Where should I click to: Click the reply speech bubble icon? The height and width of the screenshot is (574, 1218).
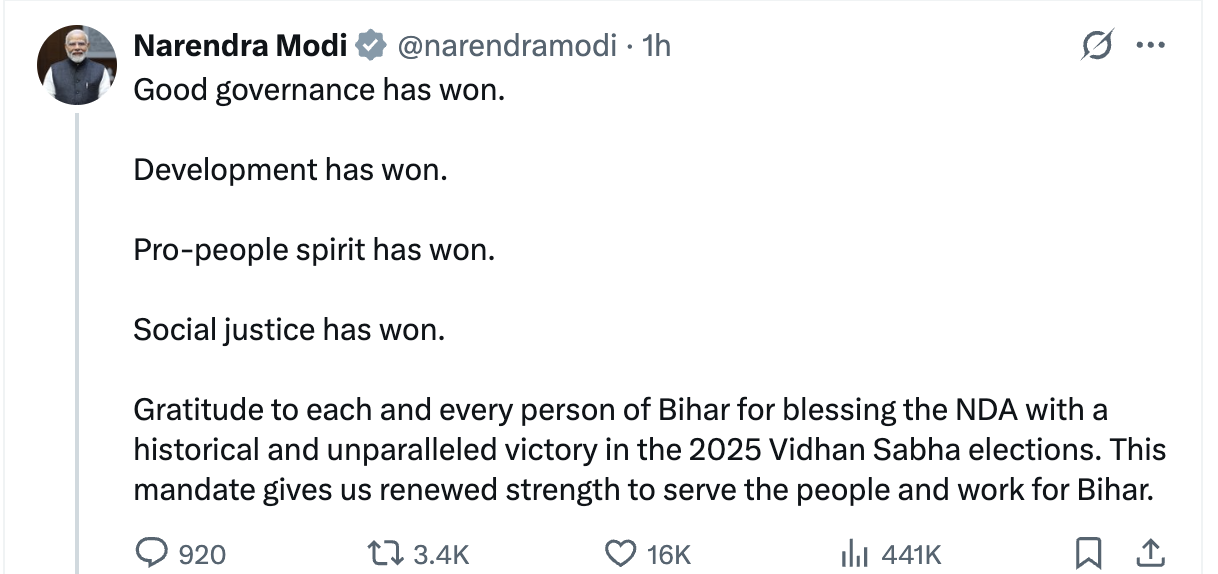pyautogui.click(x=152, y=553)
